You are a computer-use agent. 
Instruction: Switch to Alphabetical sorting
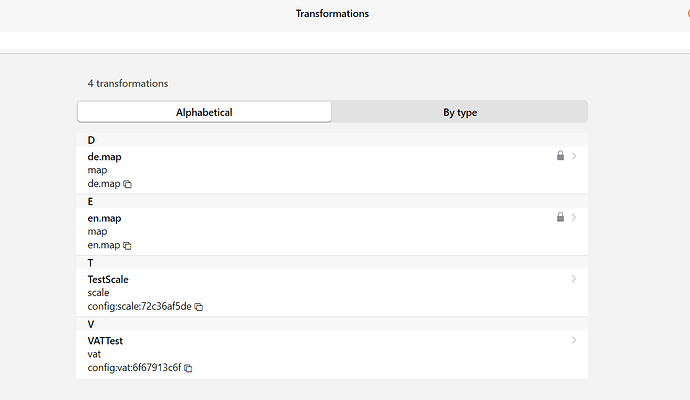point(204,112)
